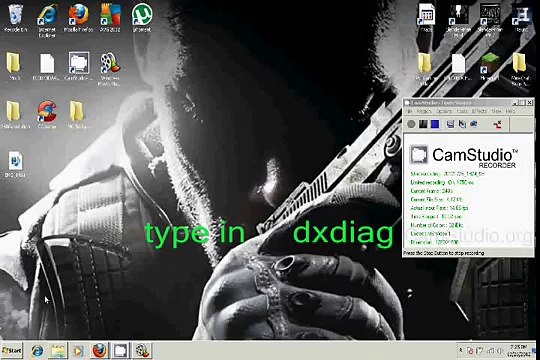Click the network icon in system tray
The image size is (540, 360).
490,351
